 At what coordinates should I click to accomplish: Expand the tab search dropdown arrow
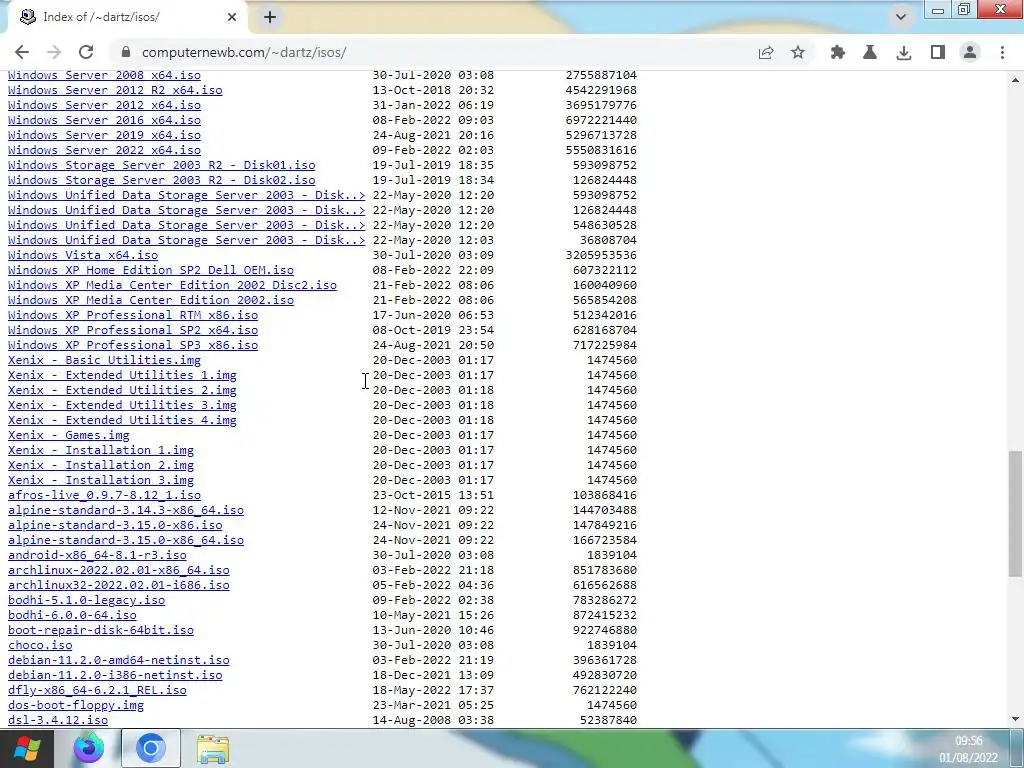pos(901,17)
